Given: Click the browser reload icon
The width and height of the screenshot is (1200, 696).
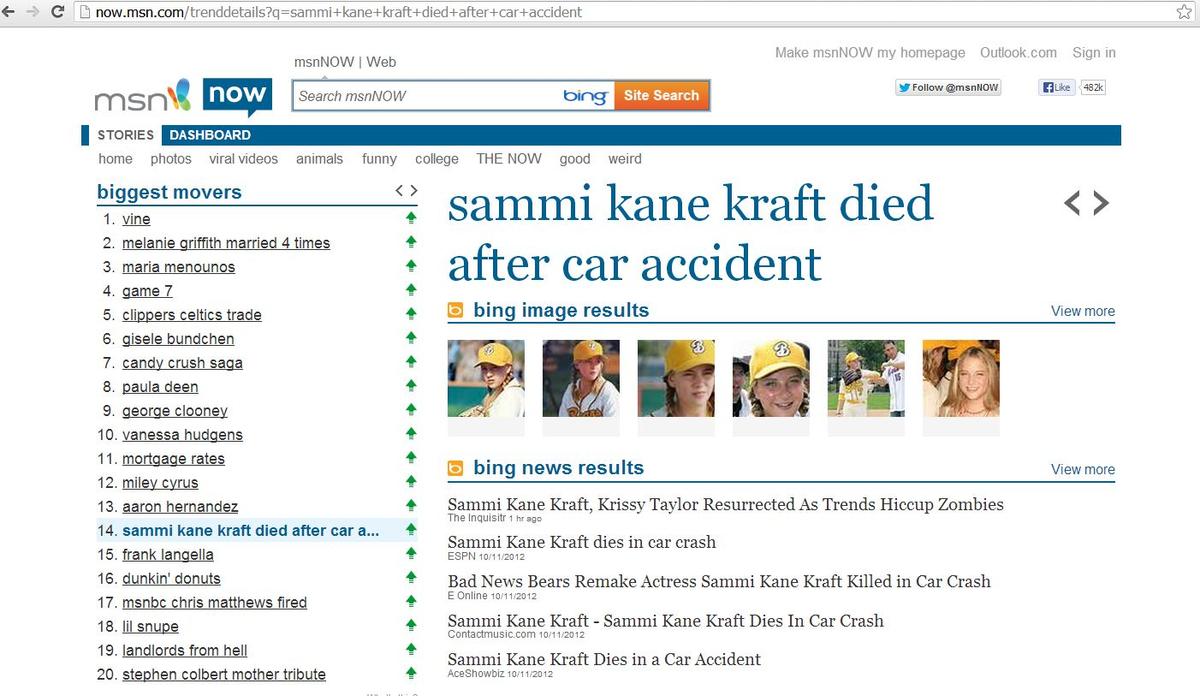Looking at the screenshot, I should [57, 12].
